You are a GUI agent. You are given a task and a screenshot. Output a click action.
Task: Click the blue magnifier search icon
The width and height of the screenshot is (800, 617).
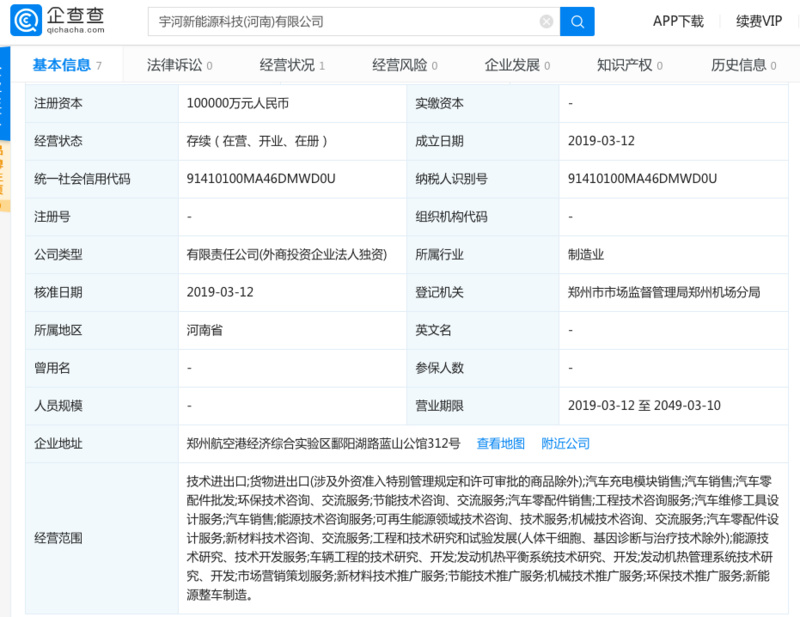[577, 21]
